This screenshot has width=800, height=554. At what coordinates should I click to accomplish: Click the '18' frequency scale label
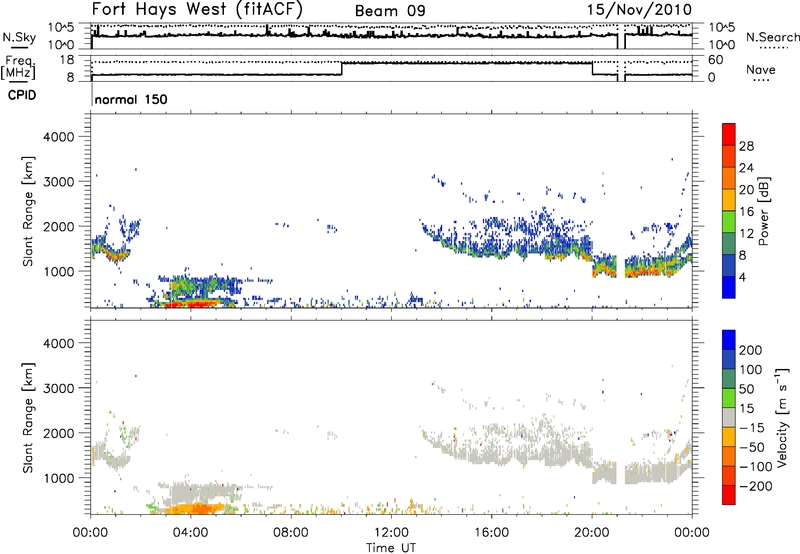[66, 60]
